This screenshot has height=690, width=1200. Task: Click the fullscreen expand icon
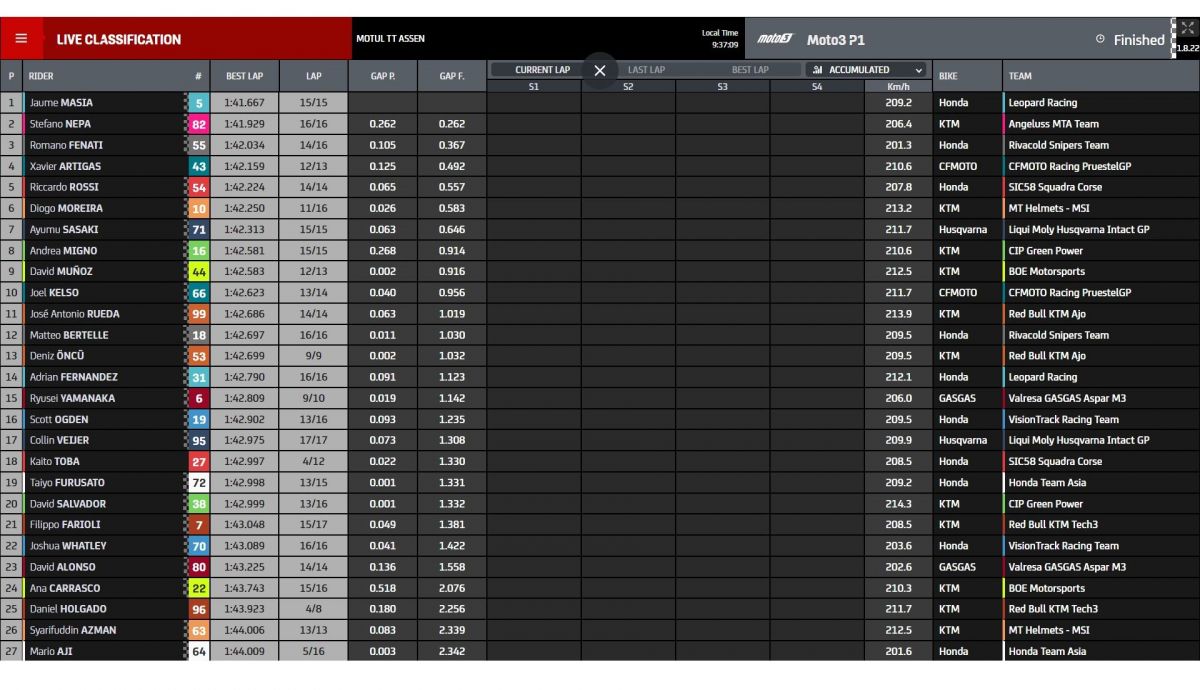point(1187,29)
